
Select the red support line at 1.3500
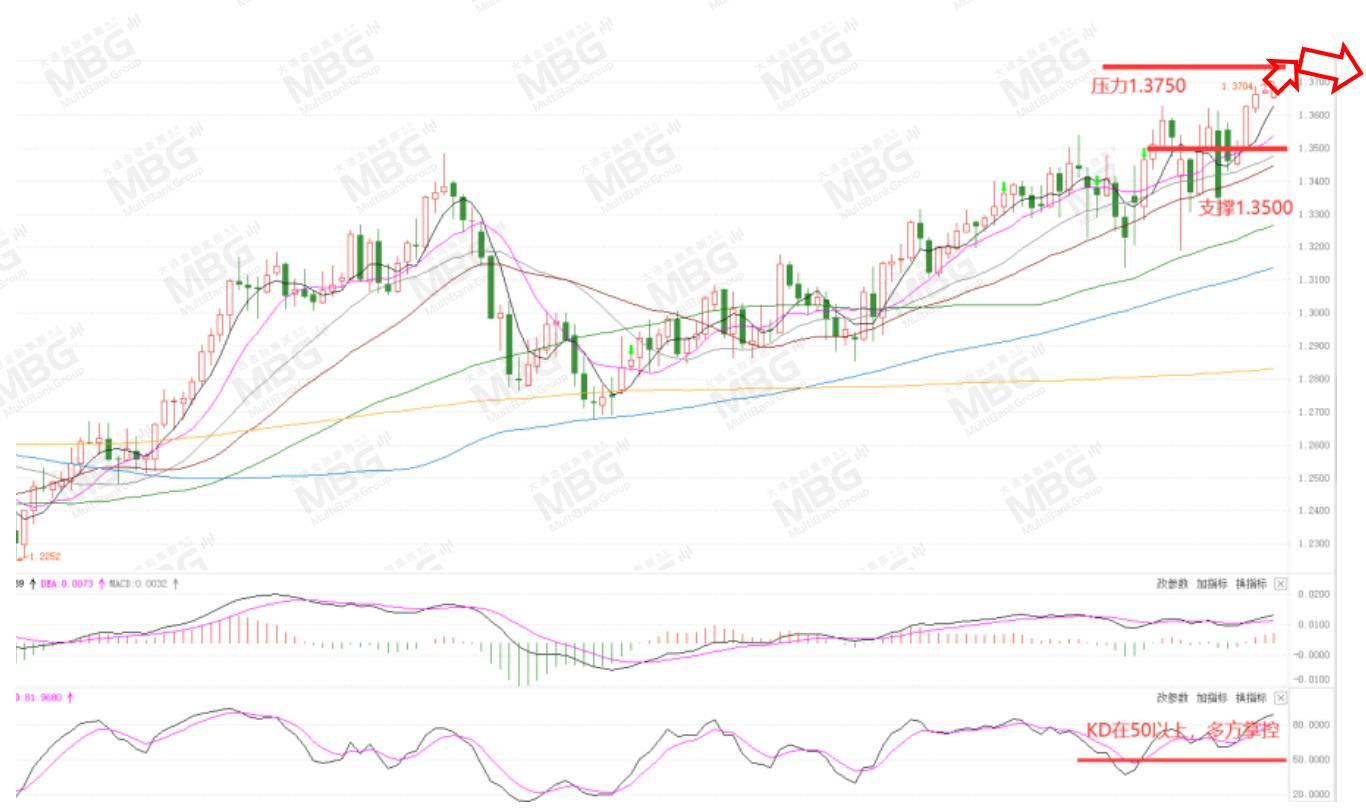(1217, 149)
